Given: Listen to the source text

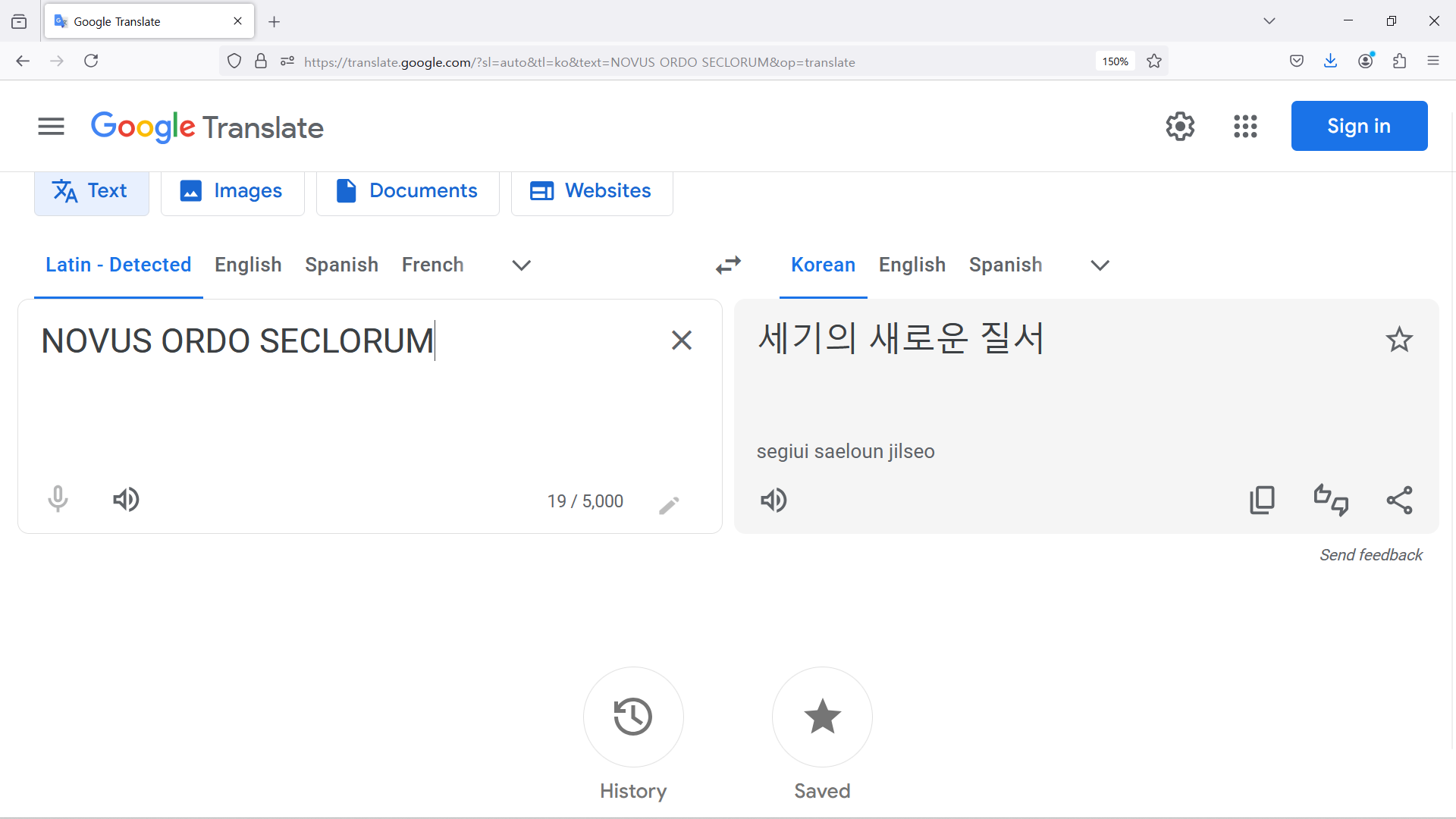Looking at the screenshot, I should [126, 500].
